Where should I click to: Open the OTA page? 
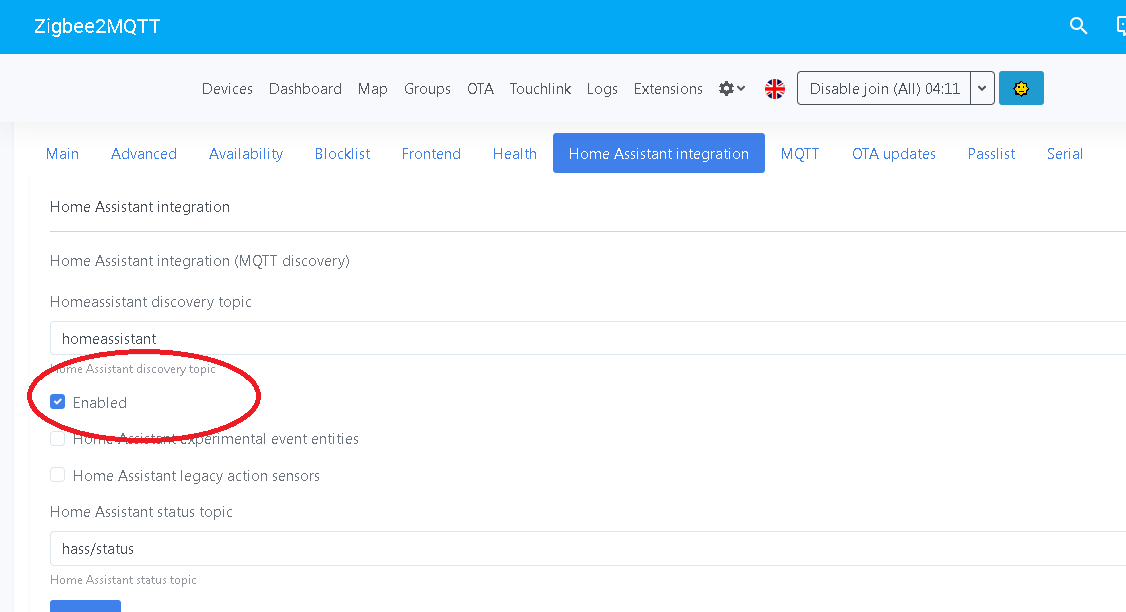480,88
